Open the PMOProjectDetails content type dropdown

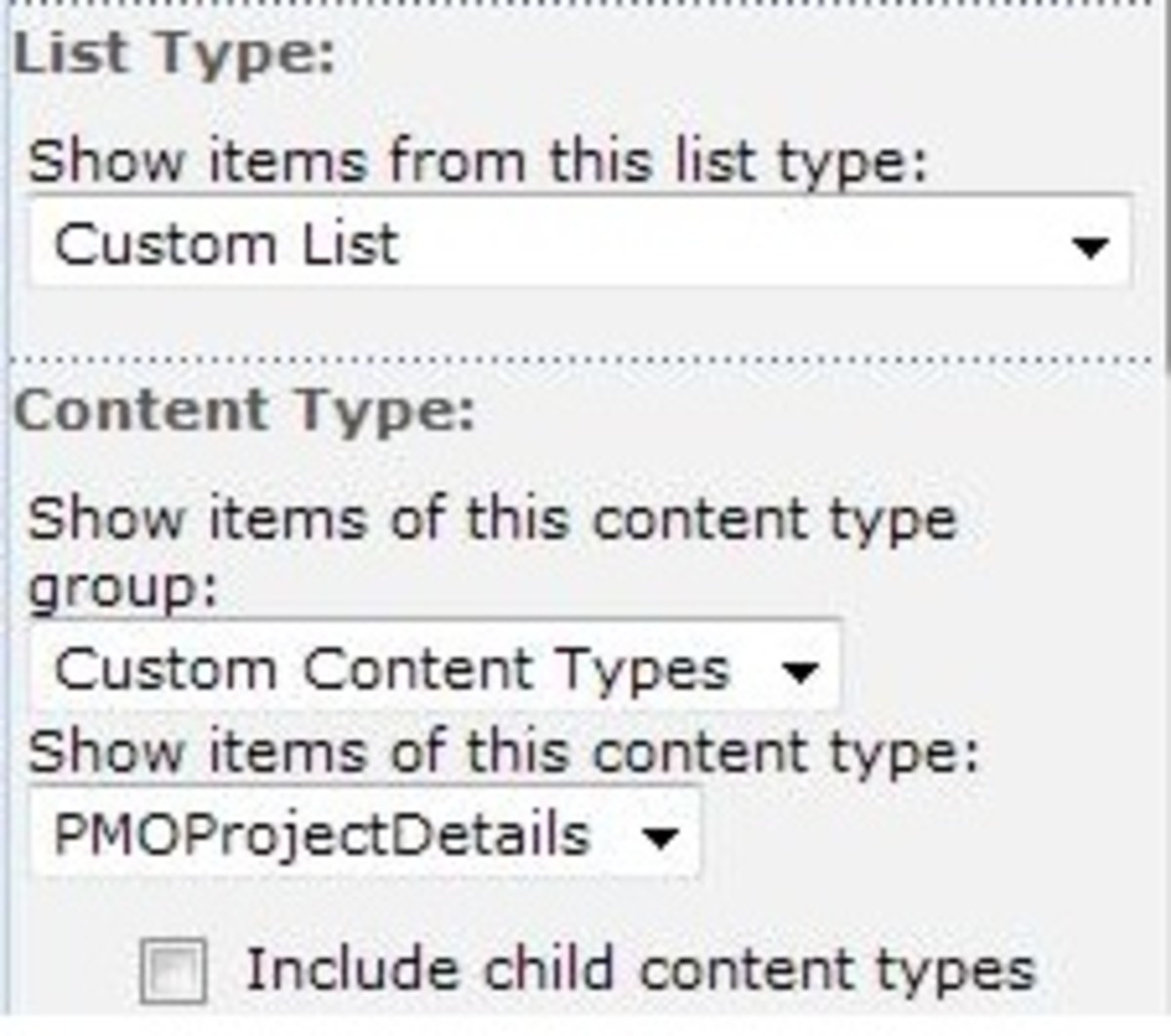[x=361, y=834]
